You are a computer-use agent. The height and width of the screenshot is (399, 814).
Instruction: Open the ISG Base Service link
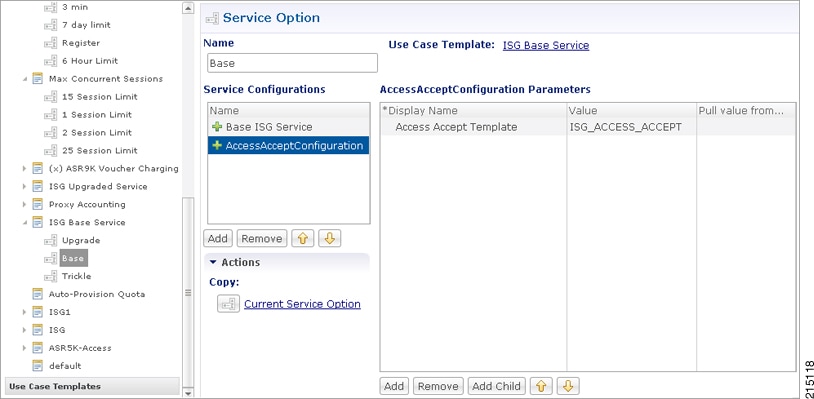coord(546,45)
